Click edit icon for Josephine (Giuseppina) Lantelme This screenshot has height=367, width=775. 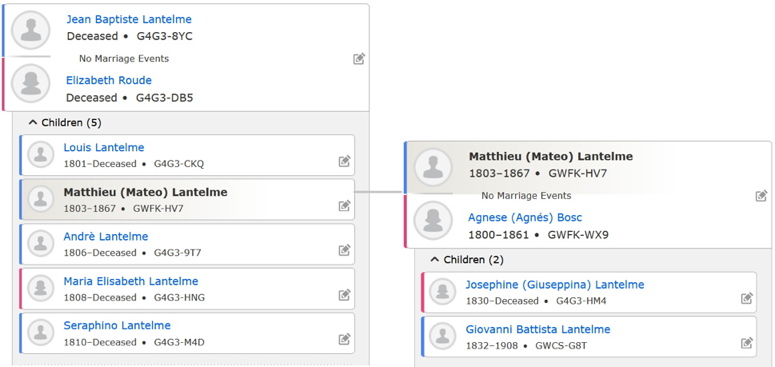pos(747,298)
